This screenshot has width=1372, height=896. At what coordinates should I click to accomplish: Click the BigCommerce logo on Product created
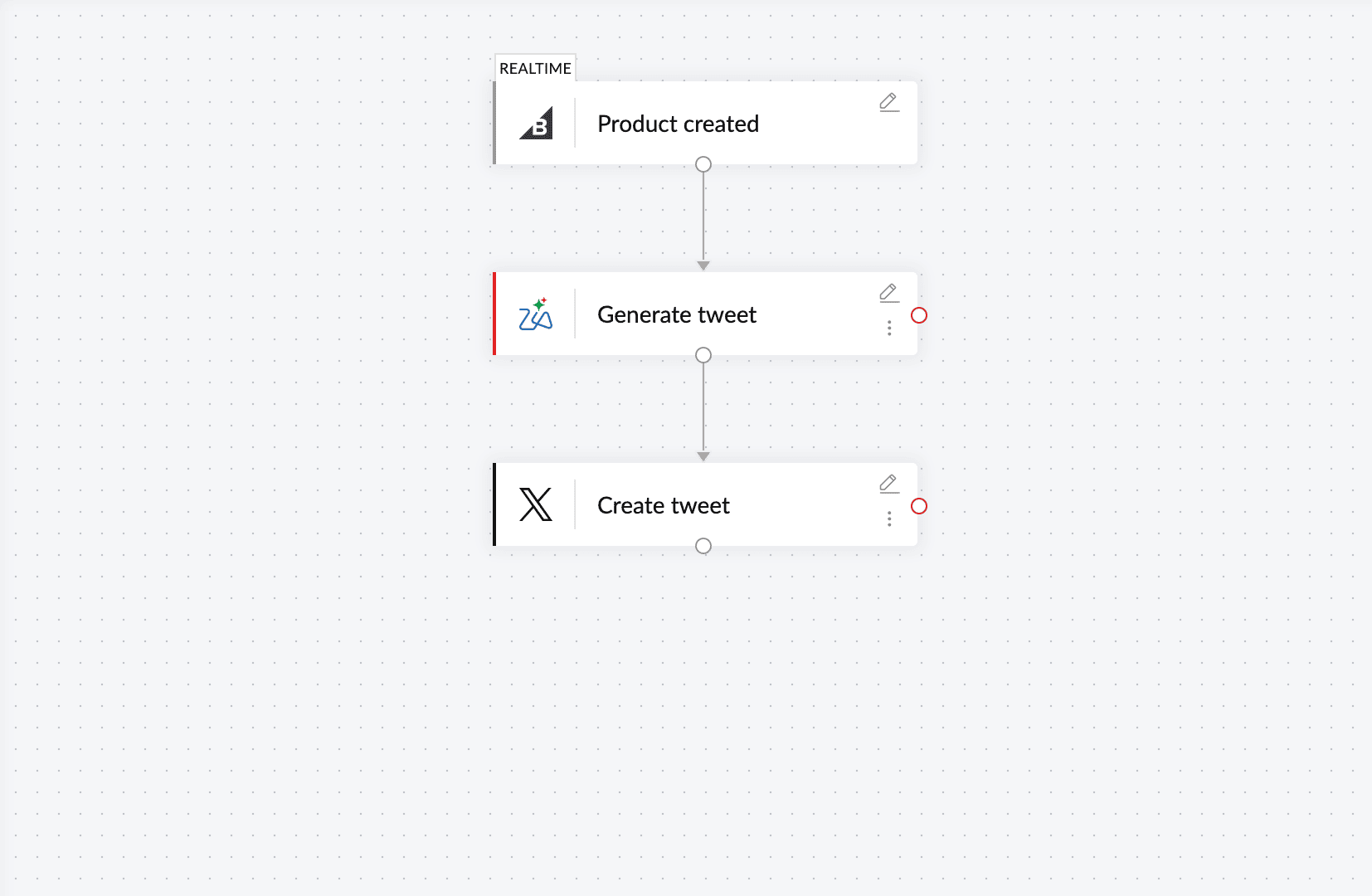(536, 124)
